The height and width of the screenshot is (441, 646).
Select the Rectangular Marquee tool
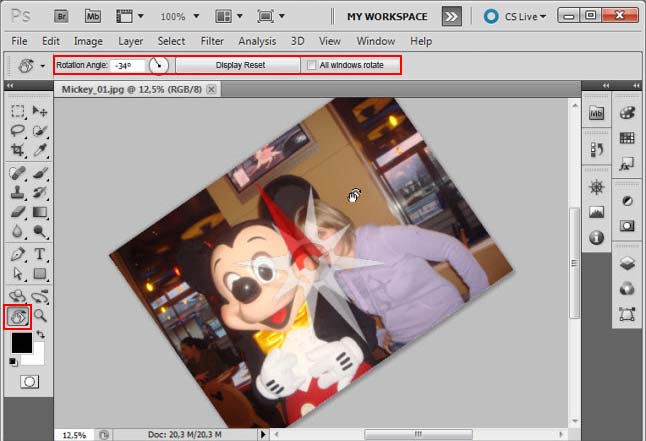pyautogui.click(x=17, y=110)
